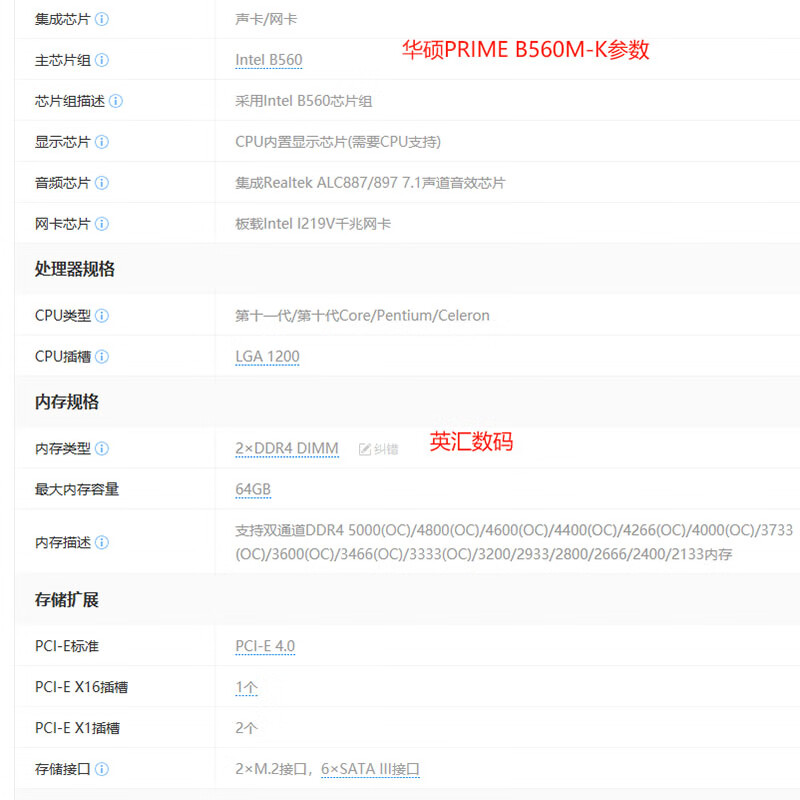Click the 内存描述 label
This screenshot has height=800, width=800.
(63, 542)
